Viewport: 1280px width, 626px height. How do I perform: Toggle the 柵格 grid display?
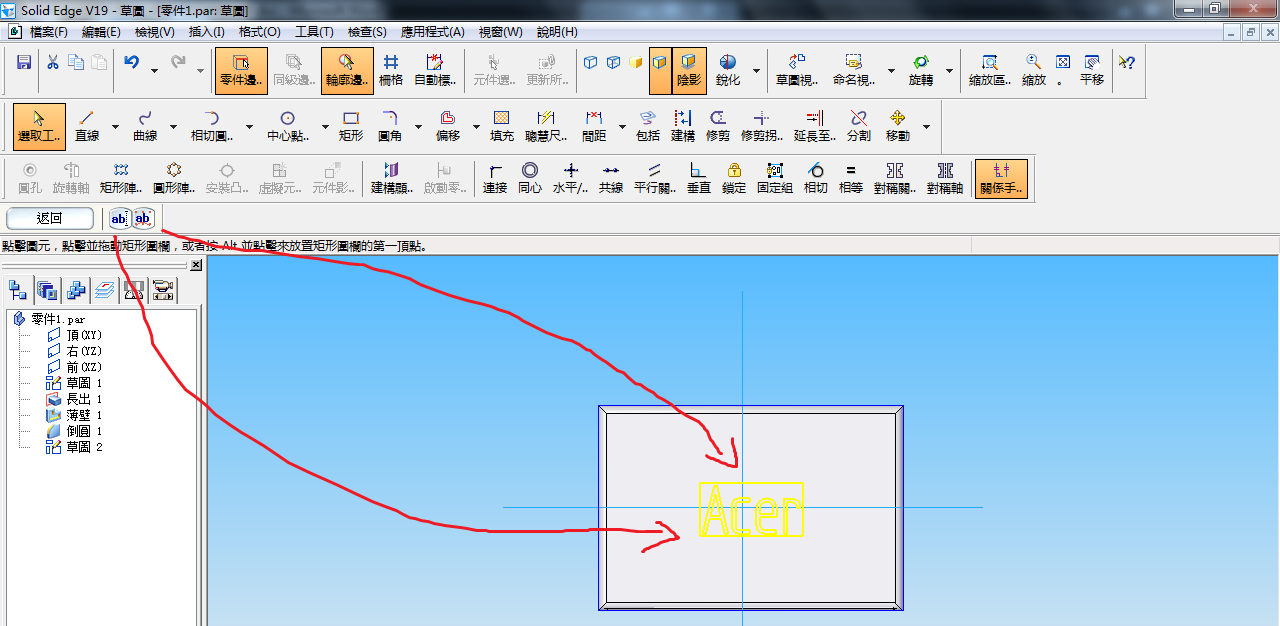[391, 70]
